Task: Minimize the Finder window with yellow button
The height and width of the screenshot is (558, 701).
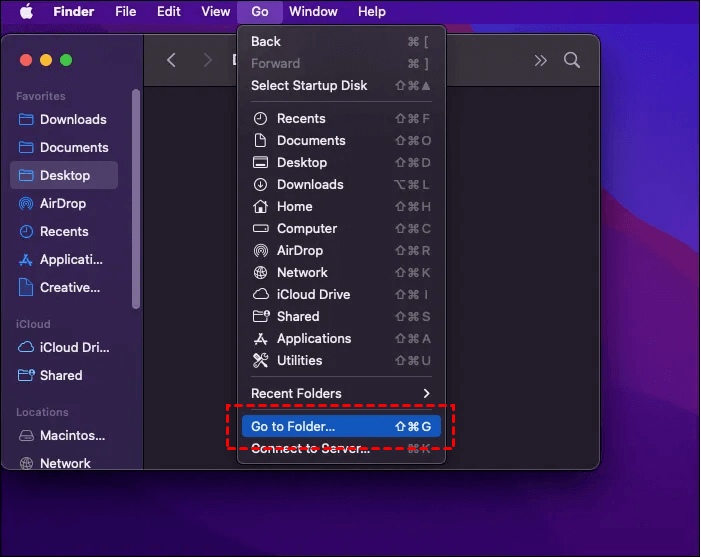Action: (46, 60)
